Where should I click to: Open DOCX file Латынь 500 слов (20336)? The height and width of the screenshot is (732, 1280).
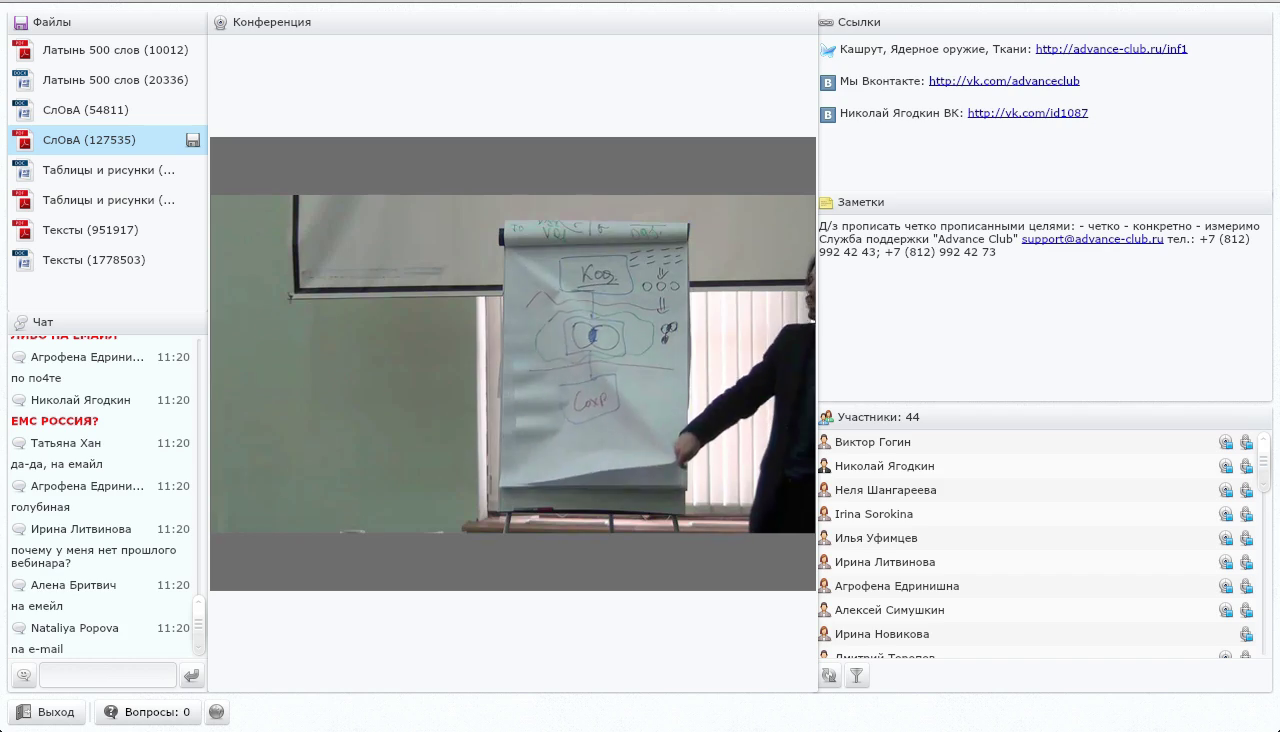(107, 80)
